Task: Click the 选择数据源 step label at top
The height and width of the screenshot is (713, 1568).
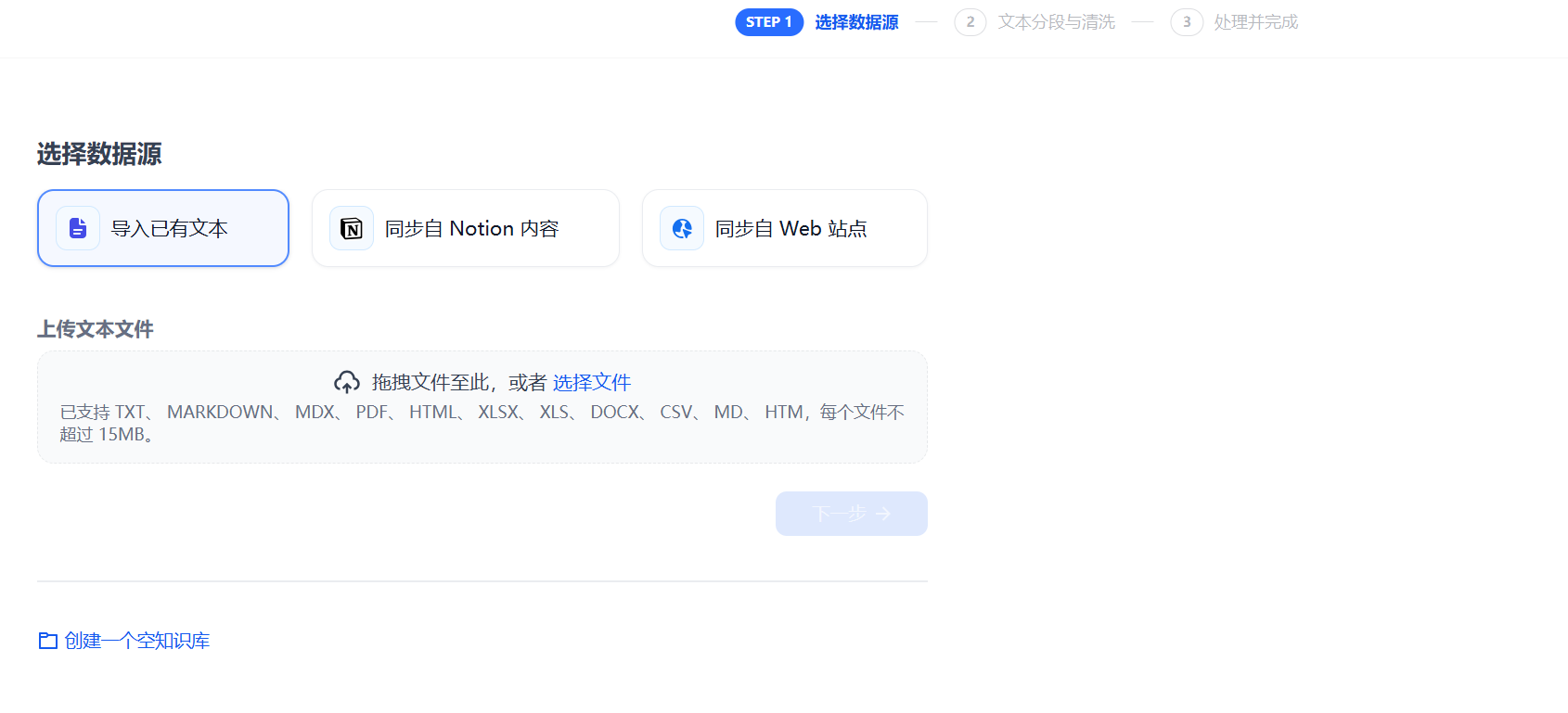Action: click(x=856, y=22)
